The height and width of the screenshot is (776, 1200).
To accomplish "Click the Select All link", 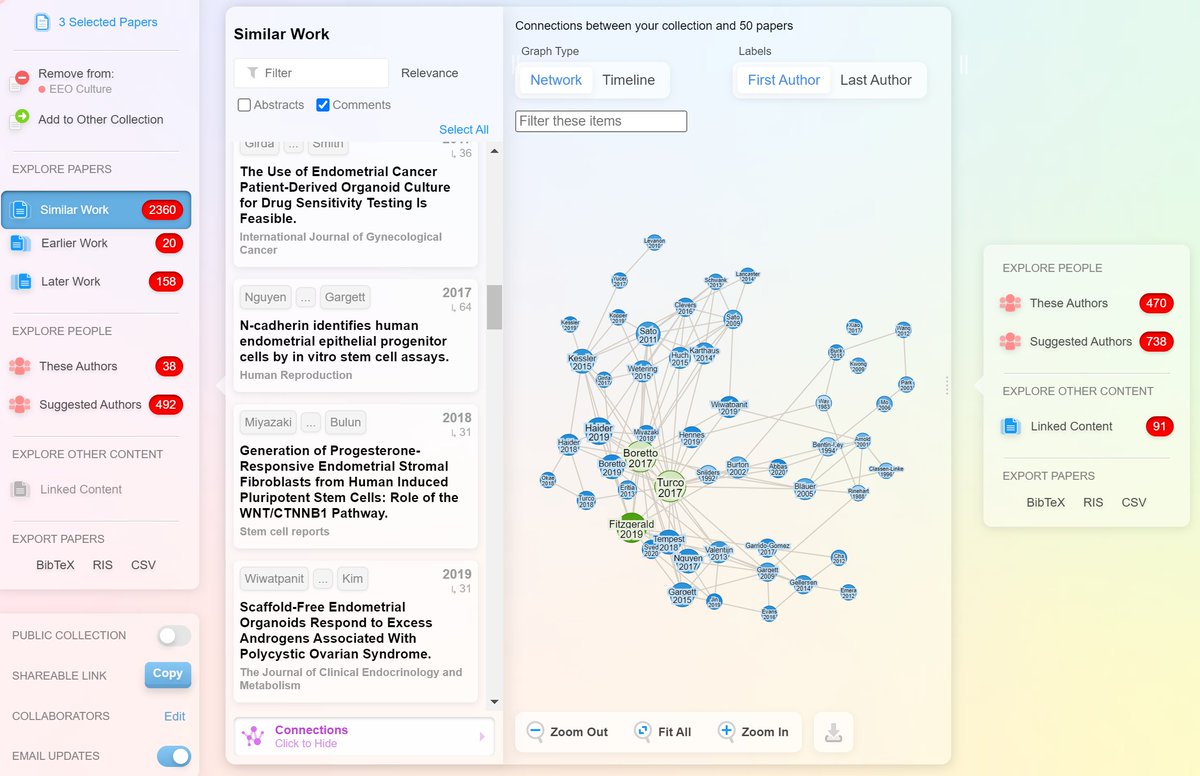I will click(x=464, y=130).
